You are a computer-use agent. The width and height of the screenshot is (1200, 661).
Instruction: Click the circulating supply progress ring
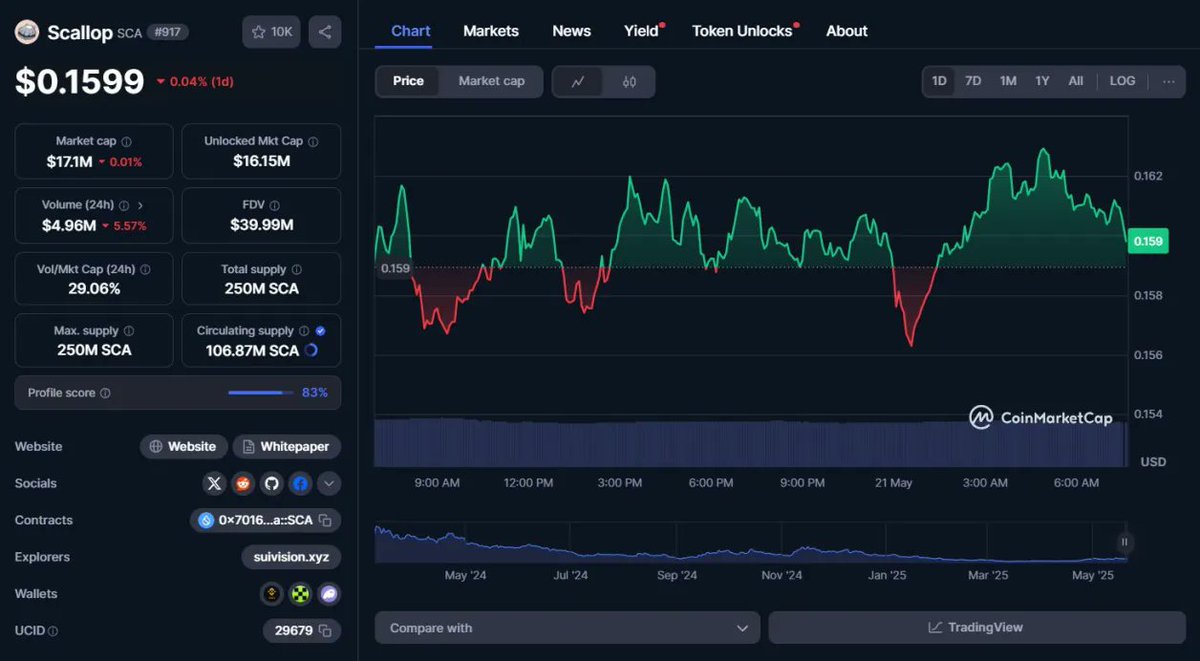click(x=311, y=350)
